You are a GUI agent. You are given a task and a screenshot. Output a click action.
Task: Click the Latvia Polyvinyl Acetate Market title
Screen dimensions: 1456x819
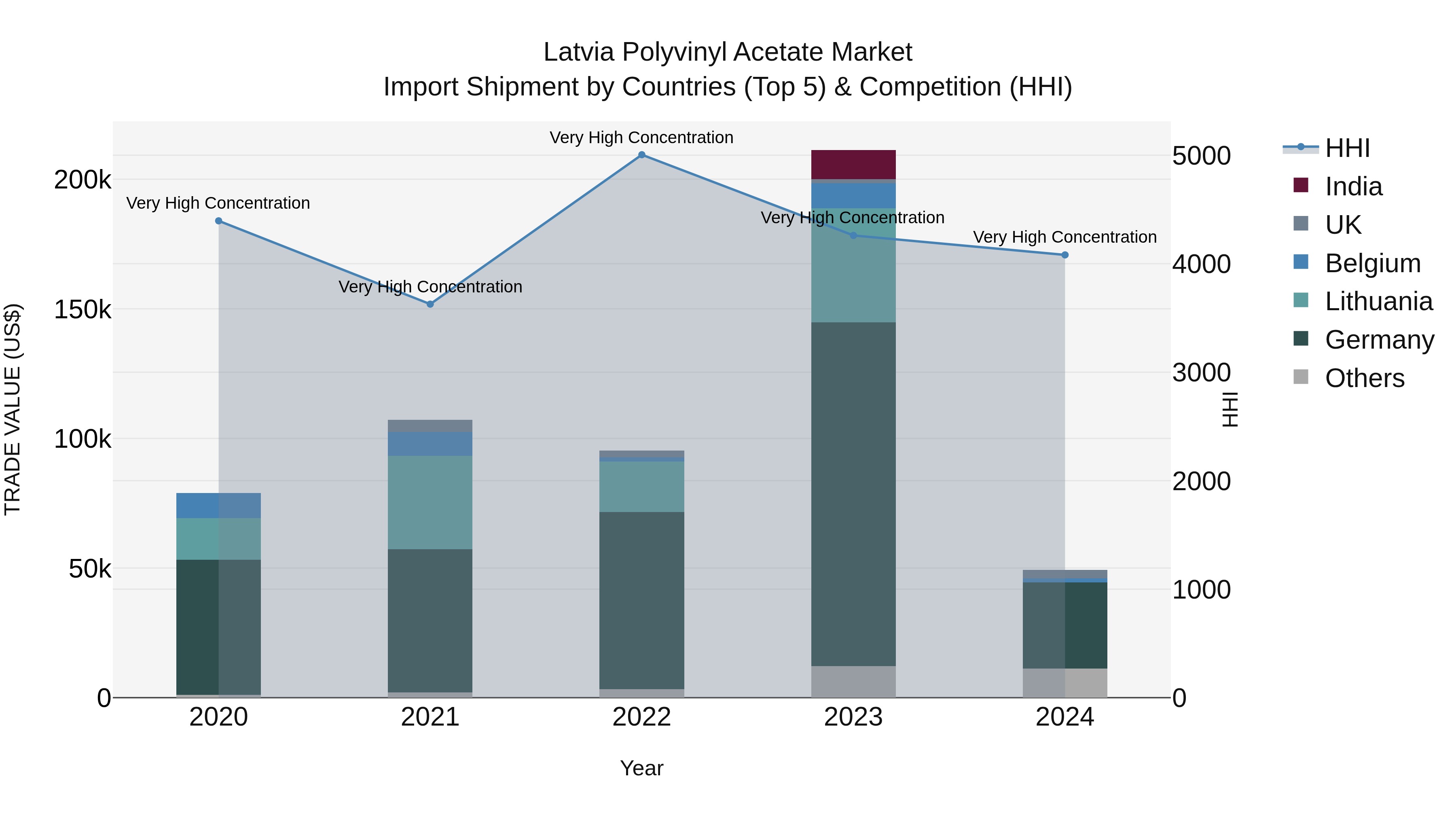[x=728, y=52]
